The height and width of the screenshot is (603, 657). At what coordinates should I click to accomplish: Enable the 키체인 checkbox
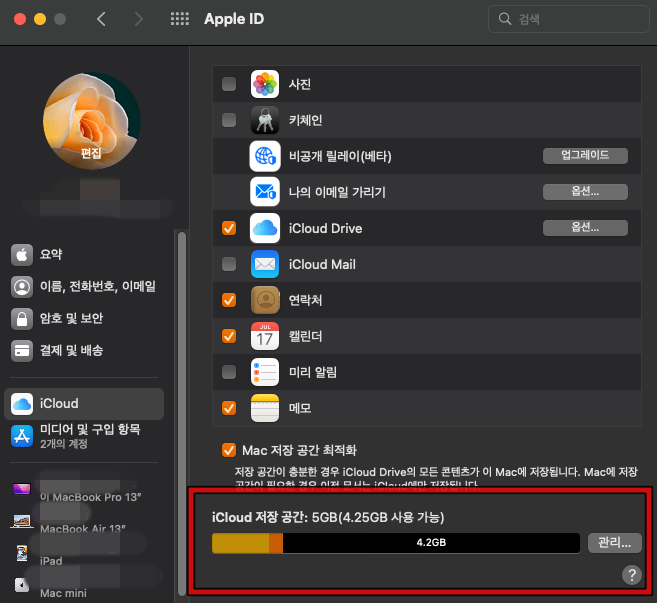pyautogui.click(x=229, y=120)
